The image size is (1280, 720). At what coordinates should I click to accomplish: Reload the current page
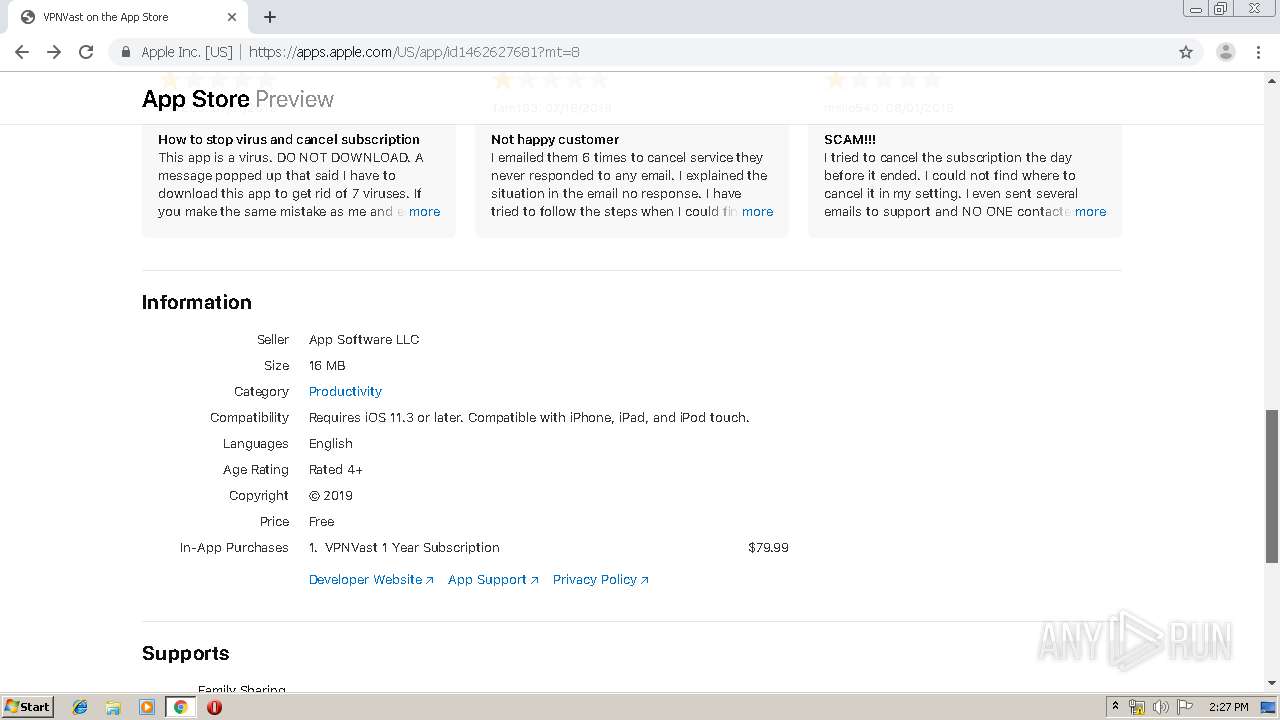[86, 52]
